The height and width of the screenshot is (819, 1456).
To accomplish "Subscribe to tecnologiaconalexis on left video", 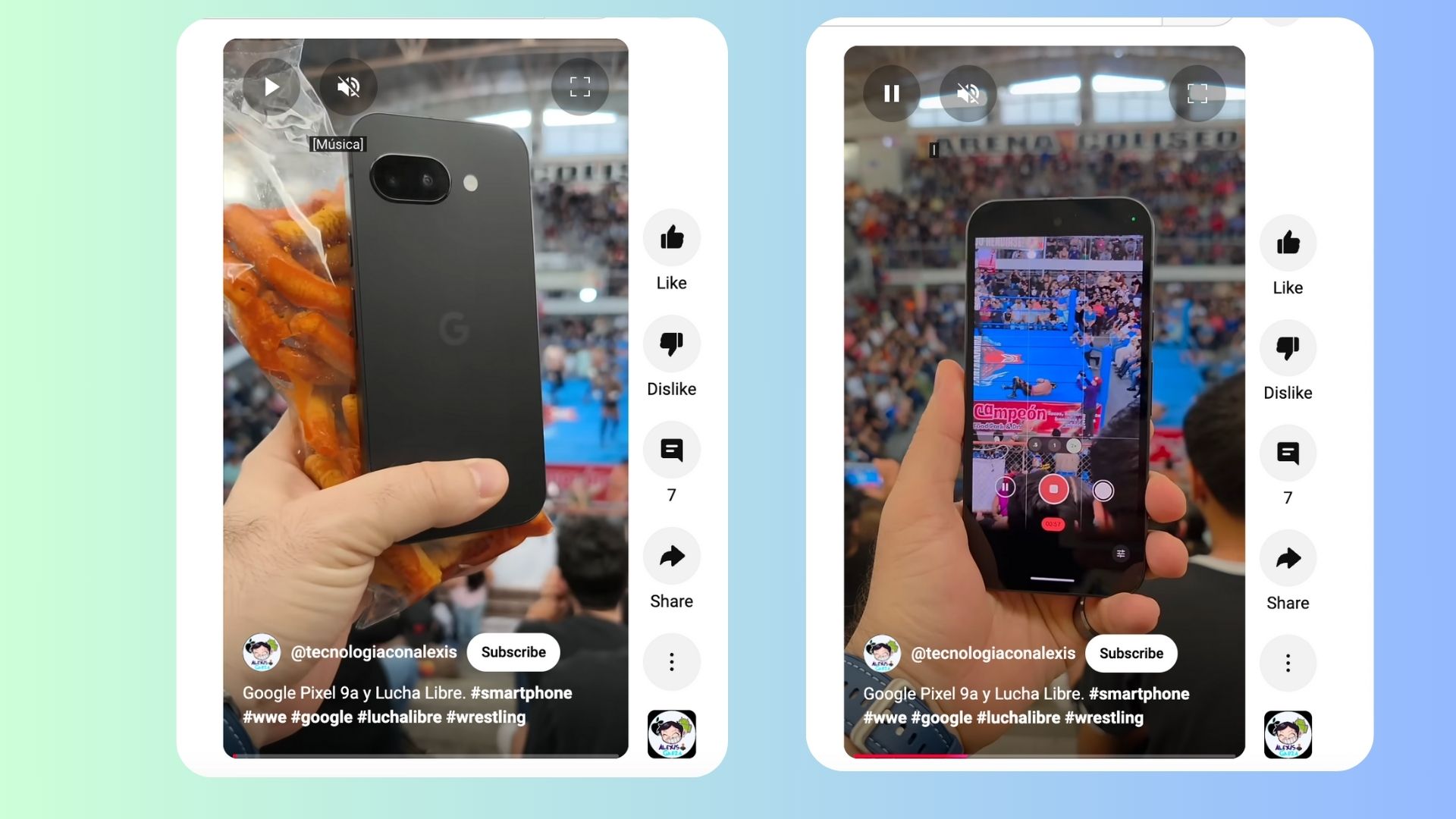I will 512,652.
